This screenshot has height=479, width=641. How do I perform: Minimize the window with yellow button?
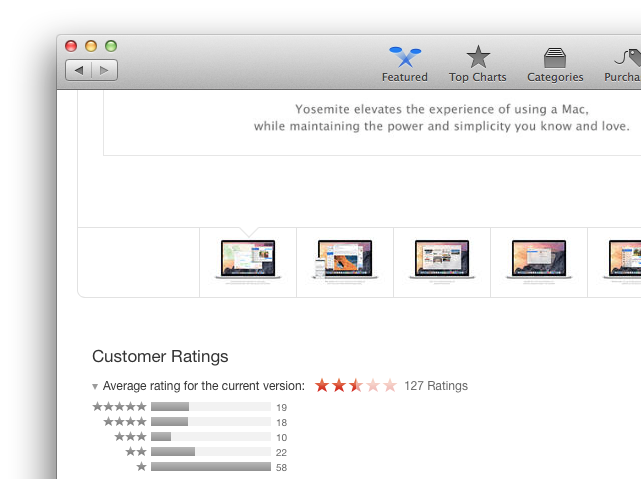[91, 46]
